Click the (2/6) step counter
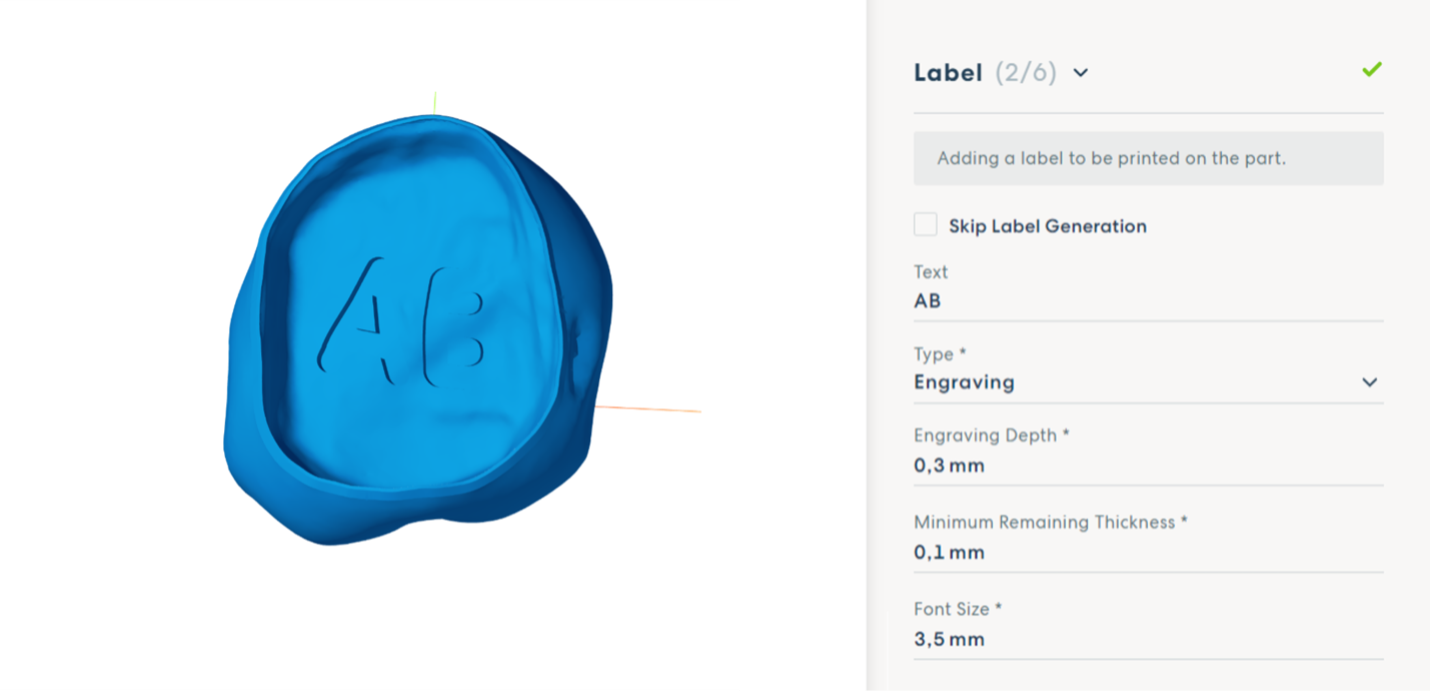 point(1025,73)
